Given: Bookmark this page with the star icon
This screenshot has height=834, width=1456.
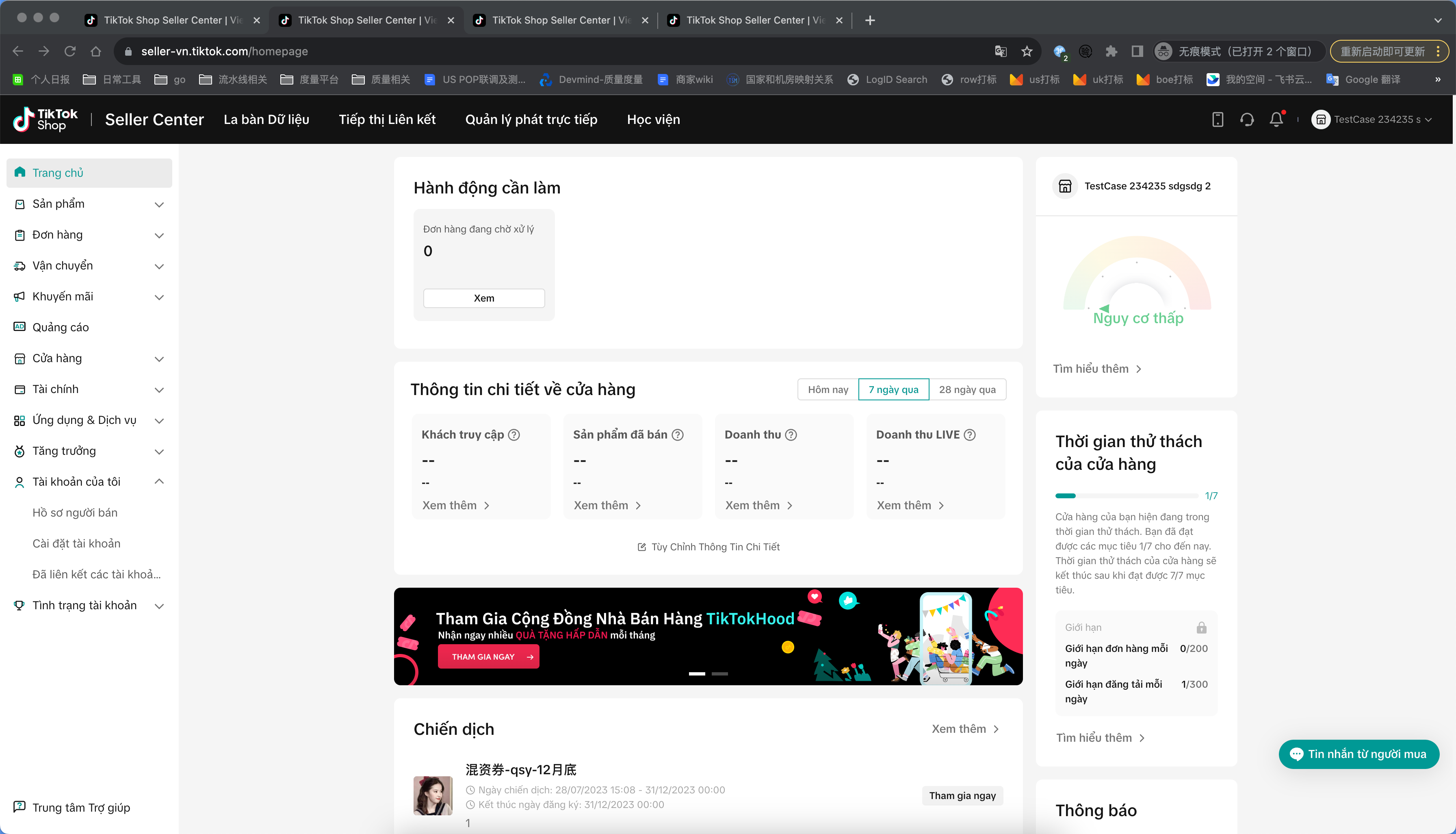Looking at the screenshot, I should (1027, 52).
